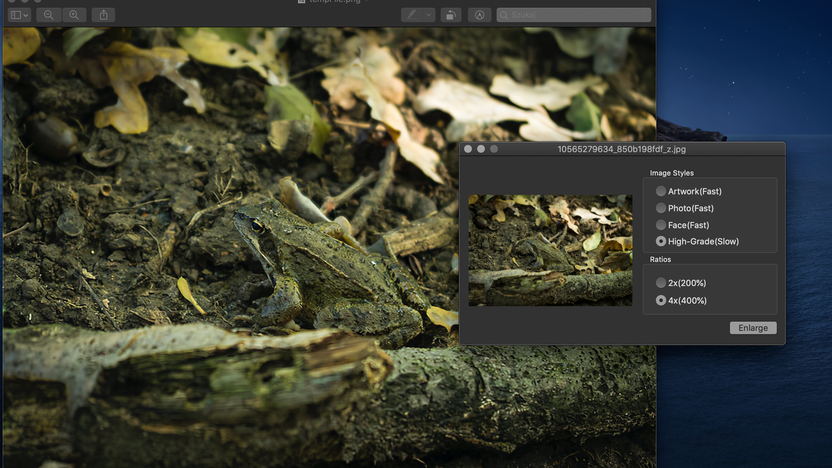Open the sidebar view menu in Preview
The width and height of the screenshot is (832, 468).
(x=19, y=15)
